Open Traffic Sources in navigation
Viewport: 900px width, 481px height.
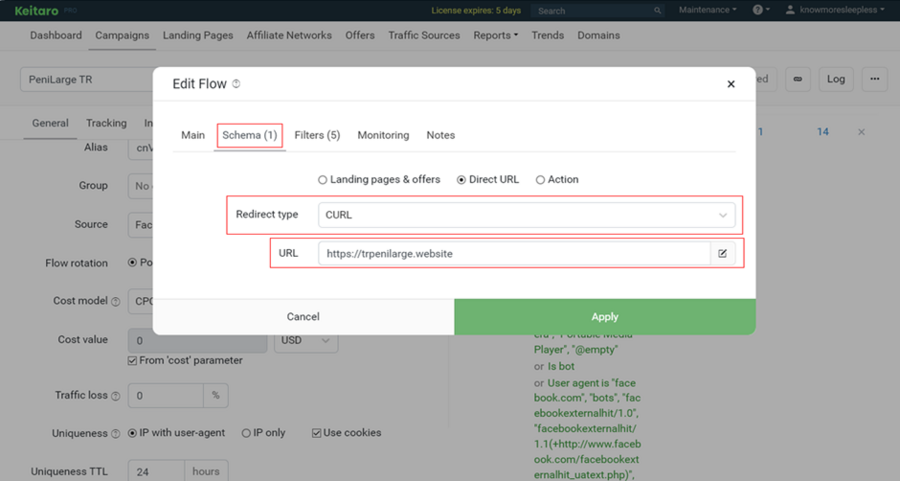(x=424, y=36)
